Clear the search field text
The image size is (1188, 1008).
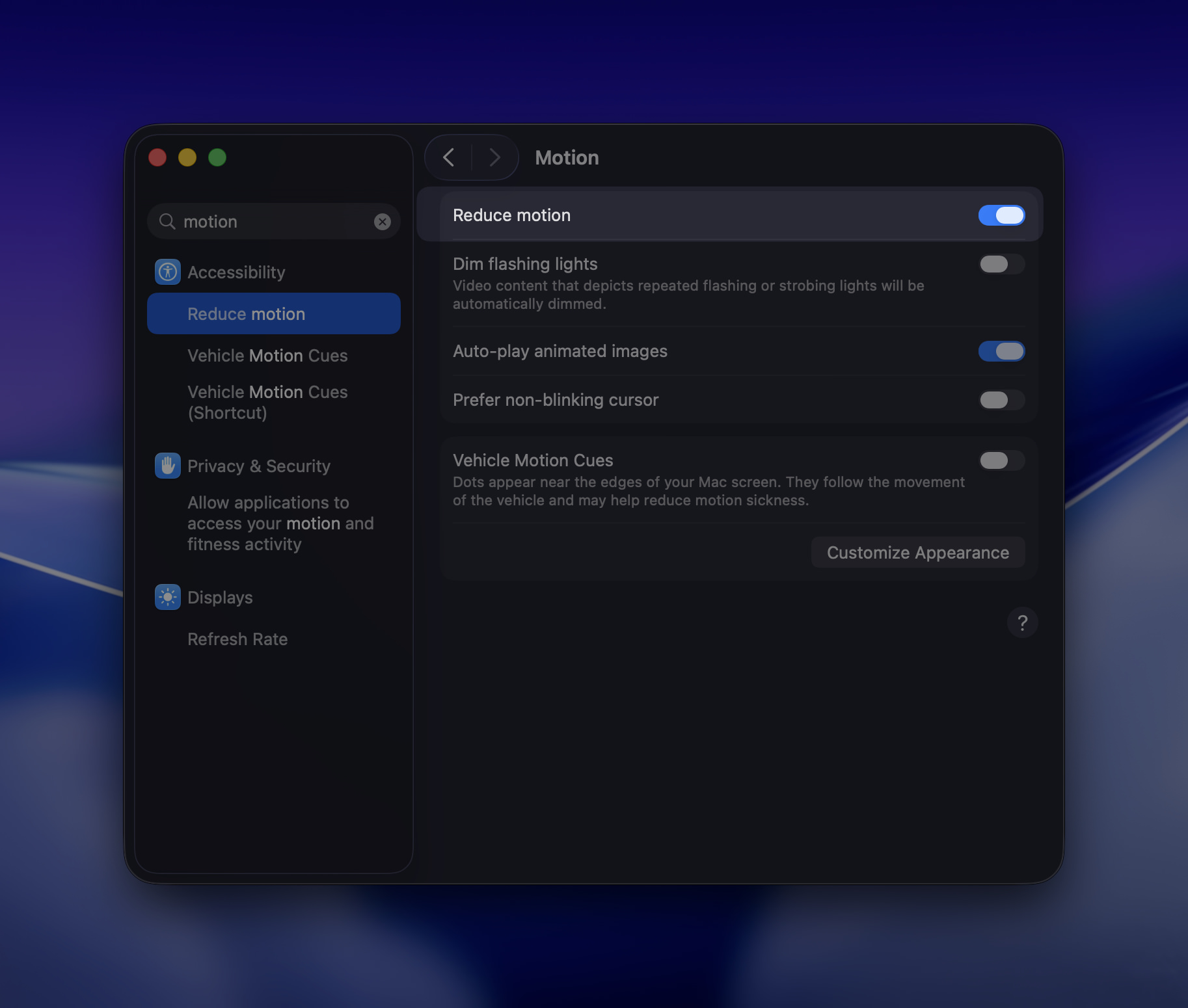pos(383,222)
